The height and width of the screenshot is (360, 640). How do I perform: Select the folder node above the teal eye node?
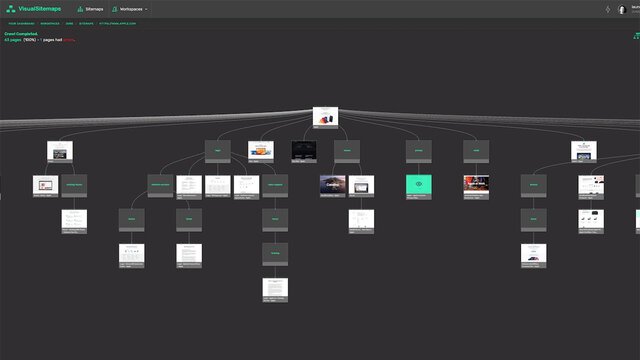(419, 151)
